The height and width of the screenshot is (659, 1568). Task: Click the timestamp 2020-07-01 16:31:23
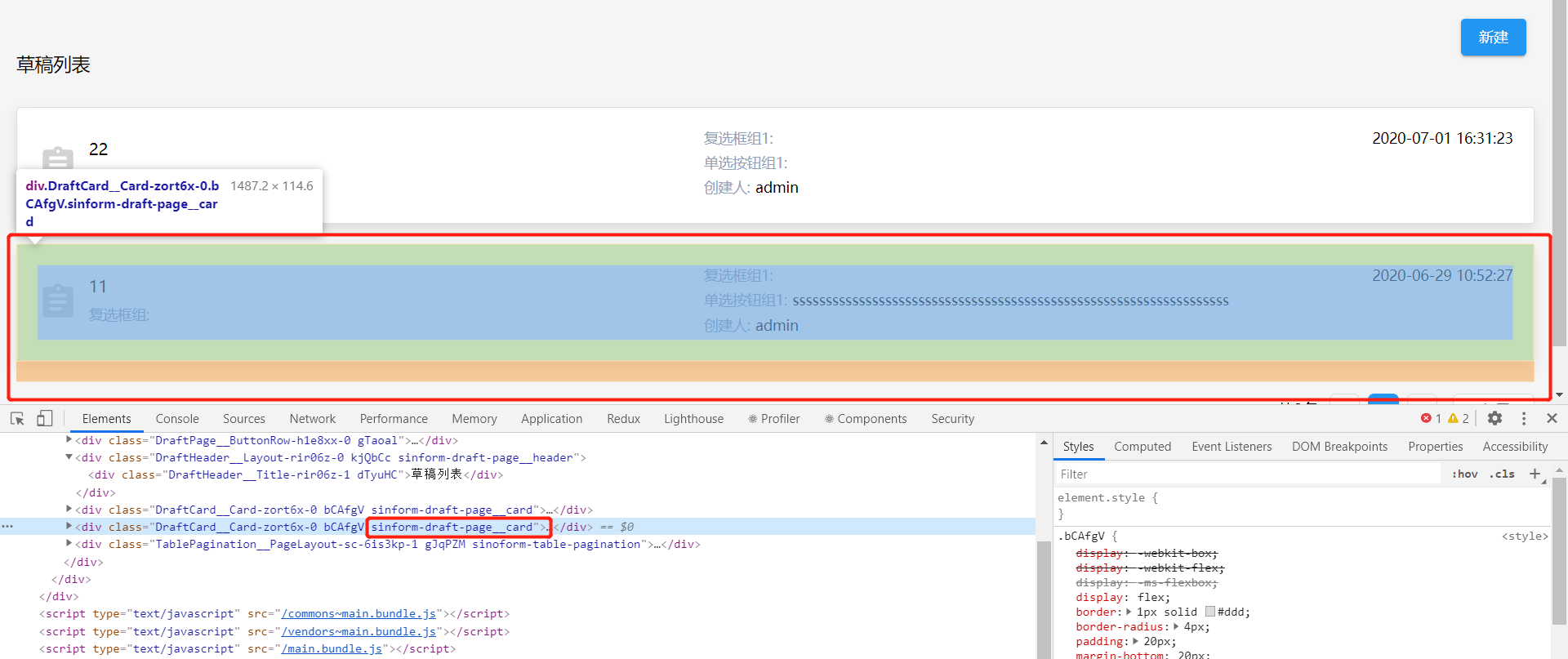(x=1442, y=138)
